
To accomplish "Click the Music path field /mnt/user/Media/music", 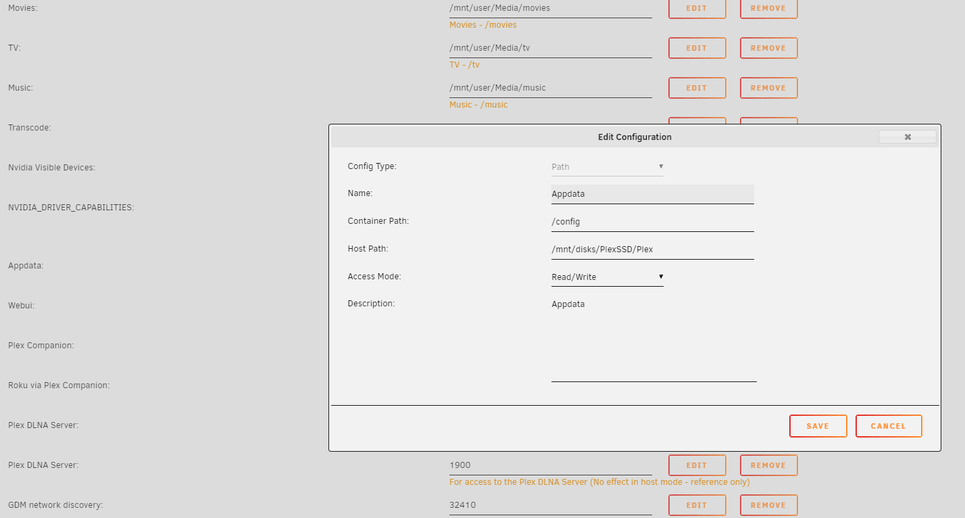I will pyautogui.click(x=550, y=88).
